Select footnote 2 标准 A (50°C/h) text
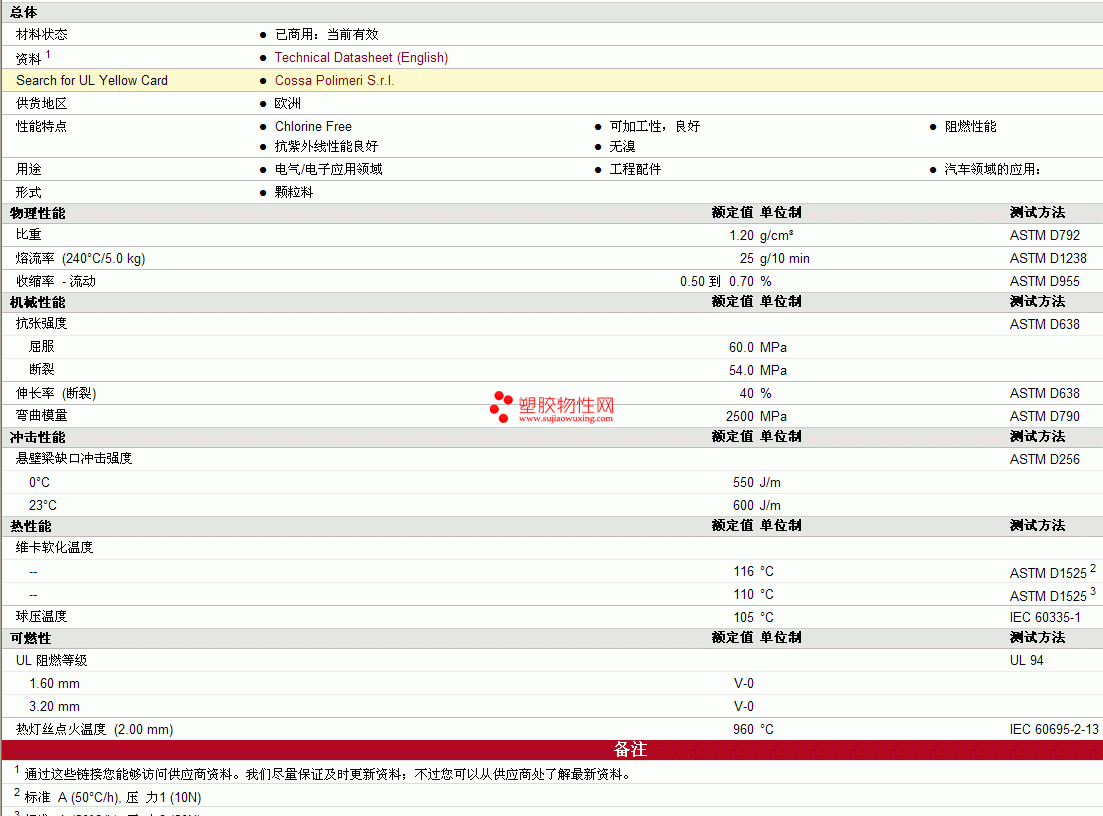1103x816 pixels. [x=113, y=798]
